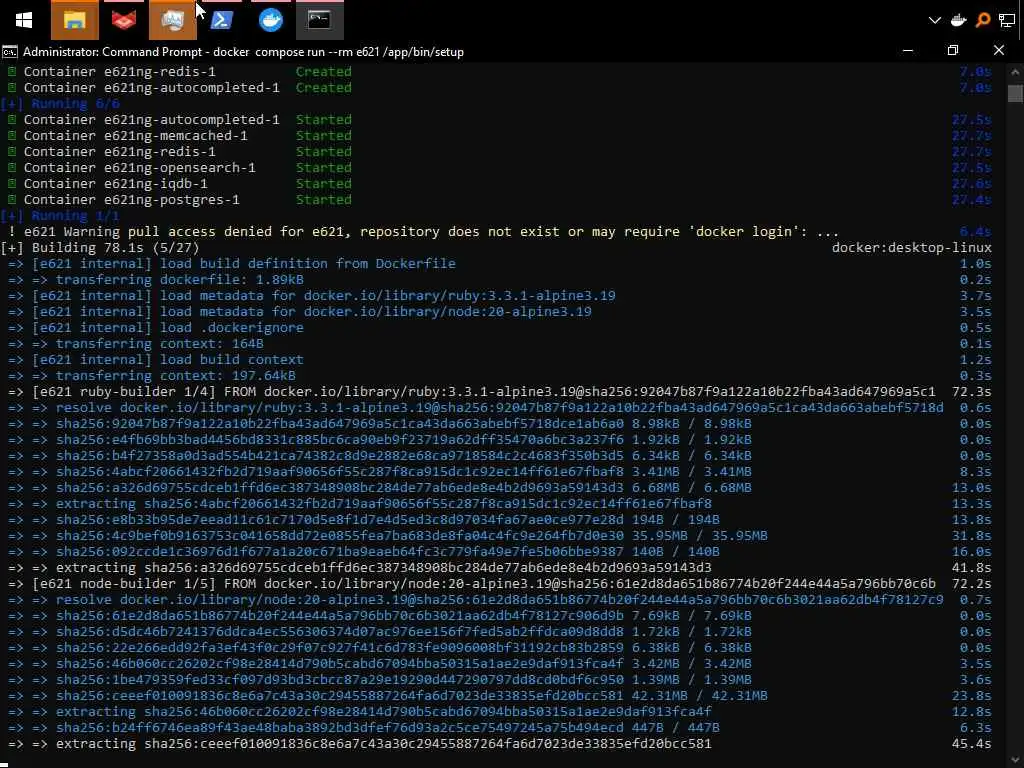
Task: Click the e621ng-redis-1 Created line
Action: pos(500,72)
